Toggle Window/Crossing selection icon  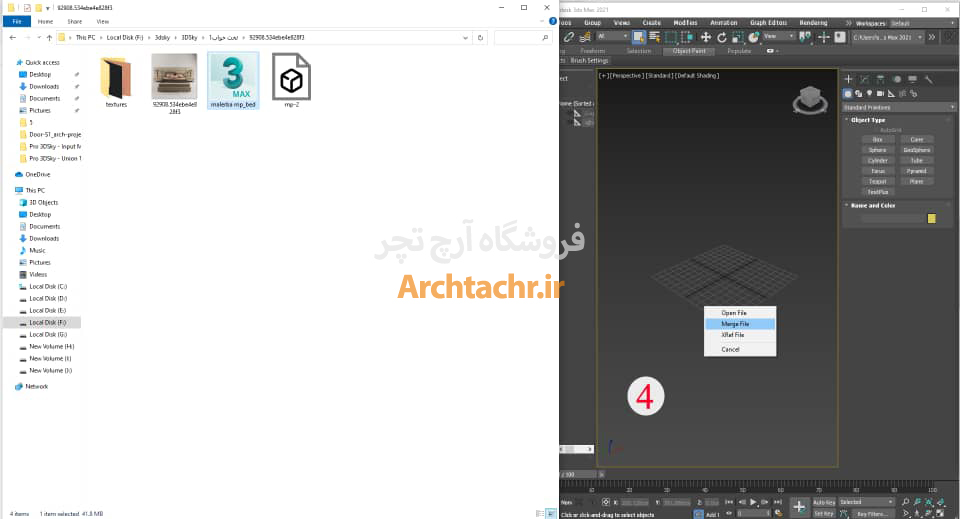click(687, 37)
